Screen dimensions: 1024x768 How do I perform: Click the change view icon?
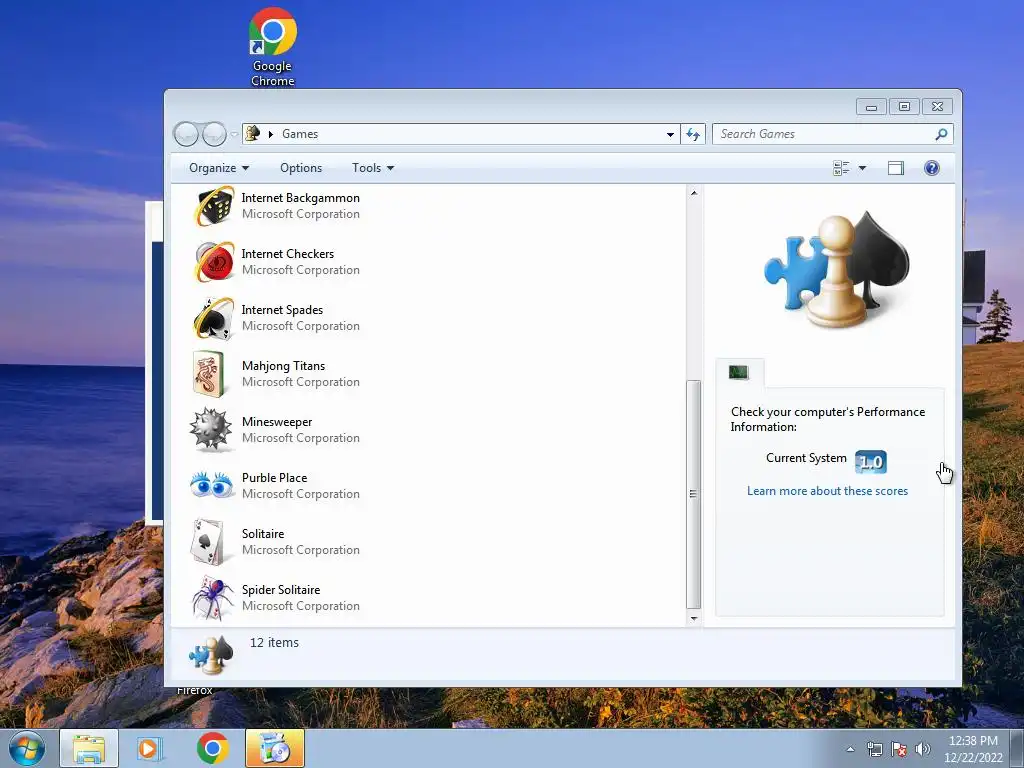click(841, 168)
